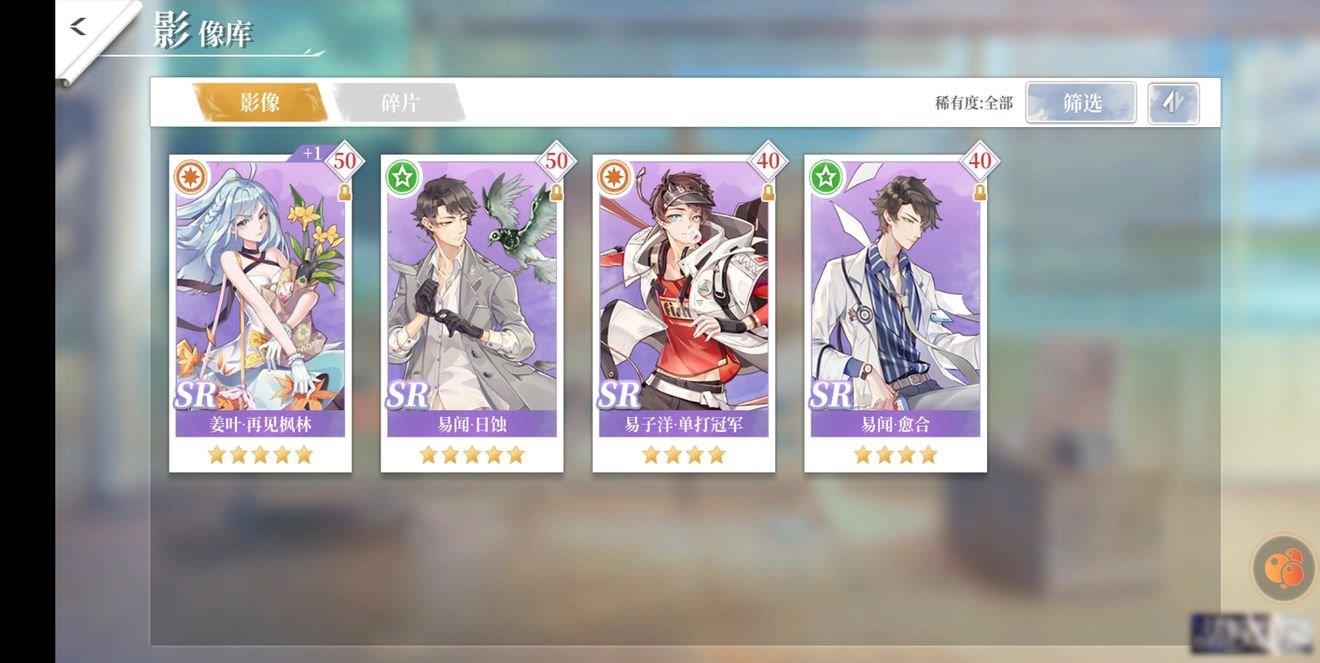1320x663 pixels.
Task: Toggle the sort order icon beside 筛选
Action: coord(1173,103)
